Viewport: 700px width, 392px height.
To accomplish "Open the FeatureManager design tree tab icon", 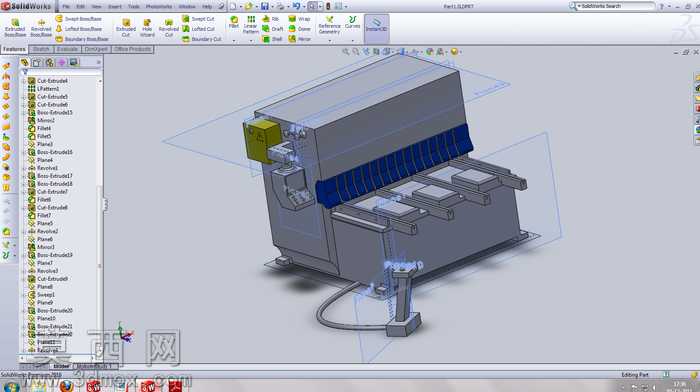I will [x=25, y=63].
